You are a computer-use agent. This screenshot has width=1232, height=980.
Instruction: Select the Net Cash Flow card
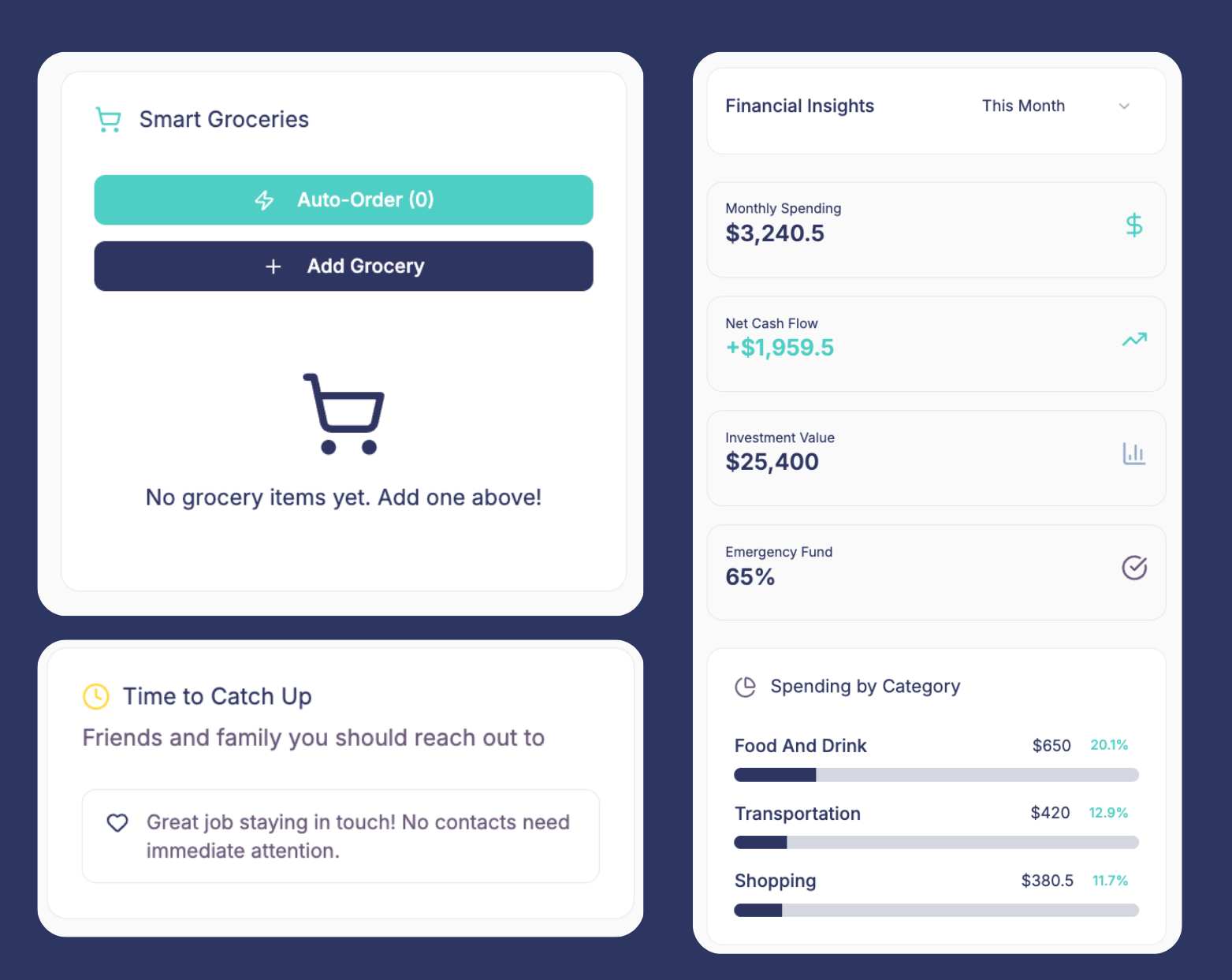[936, 344]
